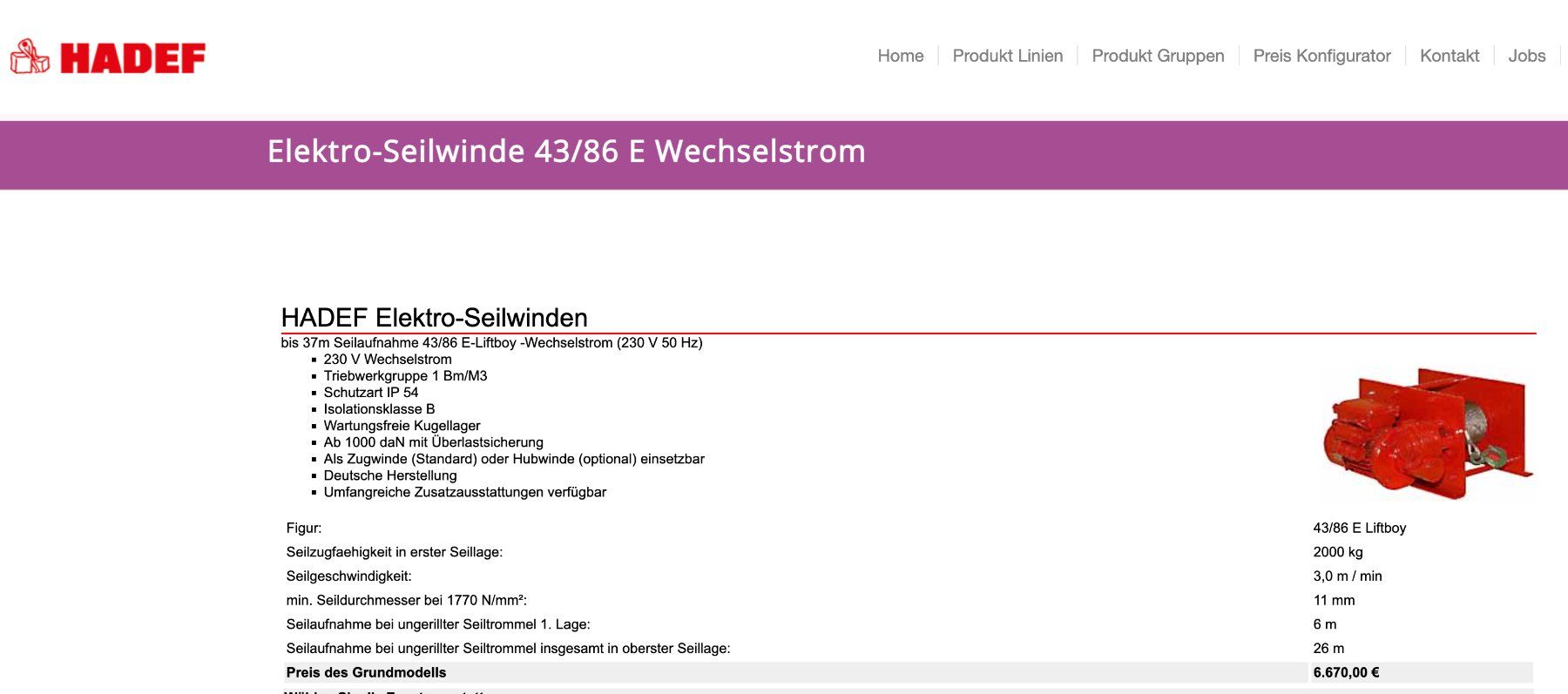Click 'Ab 1000 daN mit Überlastsicherung'
This screenshot has height=694, width=1568.
click(x=433, y=442)
